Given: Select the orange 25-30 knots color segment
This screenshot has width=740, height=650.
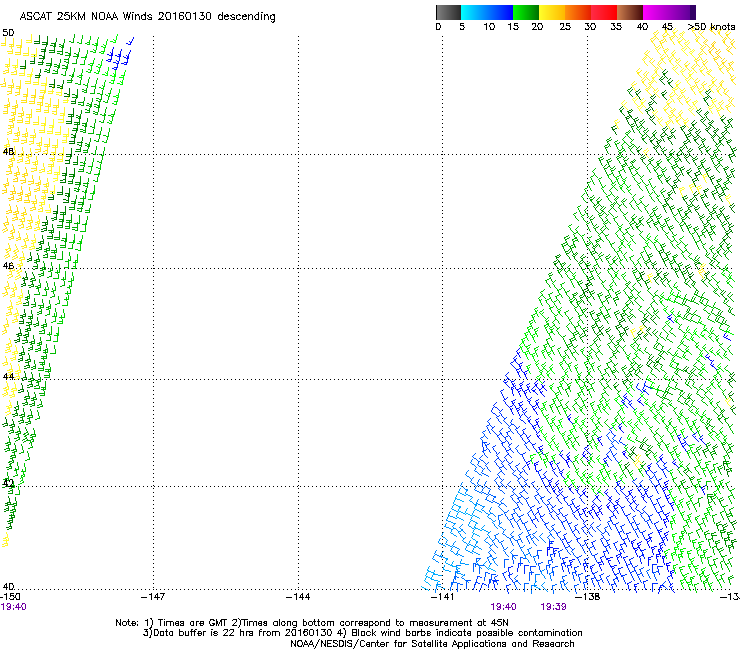Looking at the screenshot, I should [x=578, y=12].
